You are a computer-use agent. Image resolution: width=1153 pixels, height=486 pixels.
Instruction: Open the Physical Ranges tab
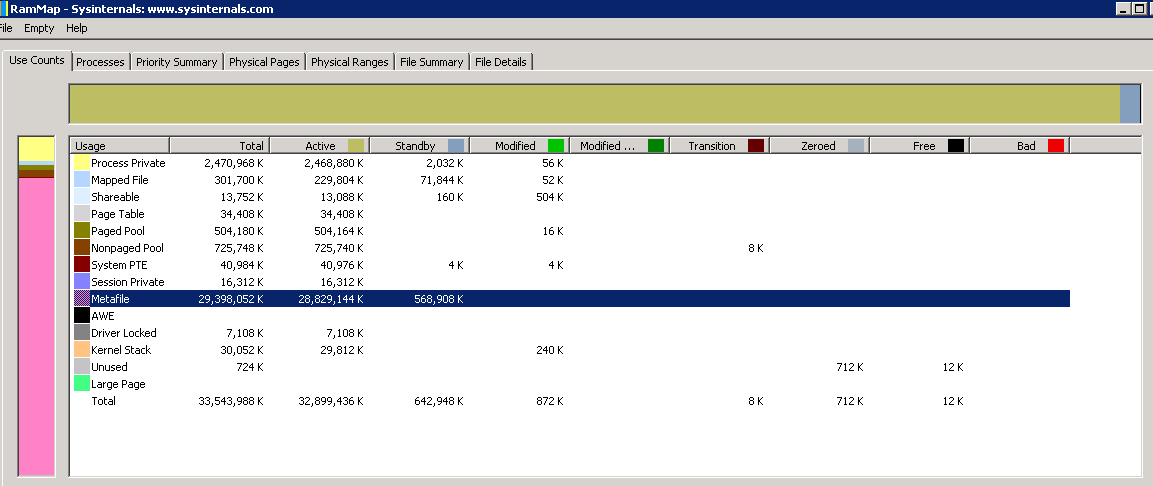349,62
